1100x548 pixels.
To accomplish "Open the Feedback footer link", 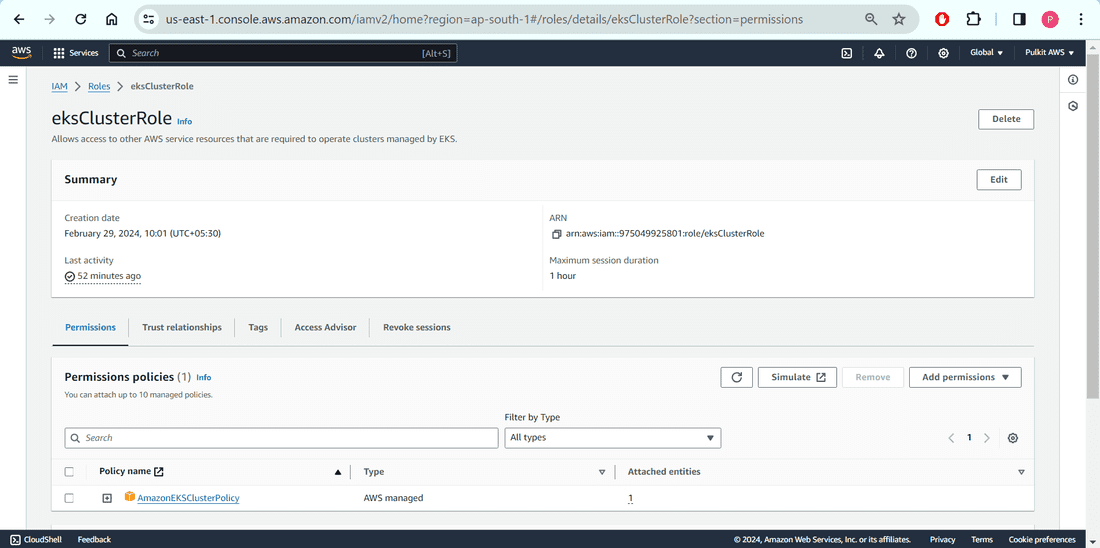I will pos(94,540).
